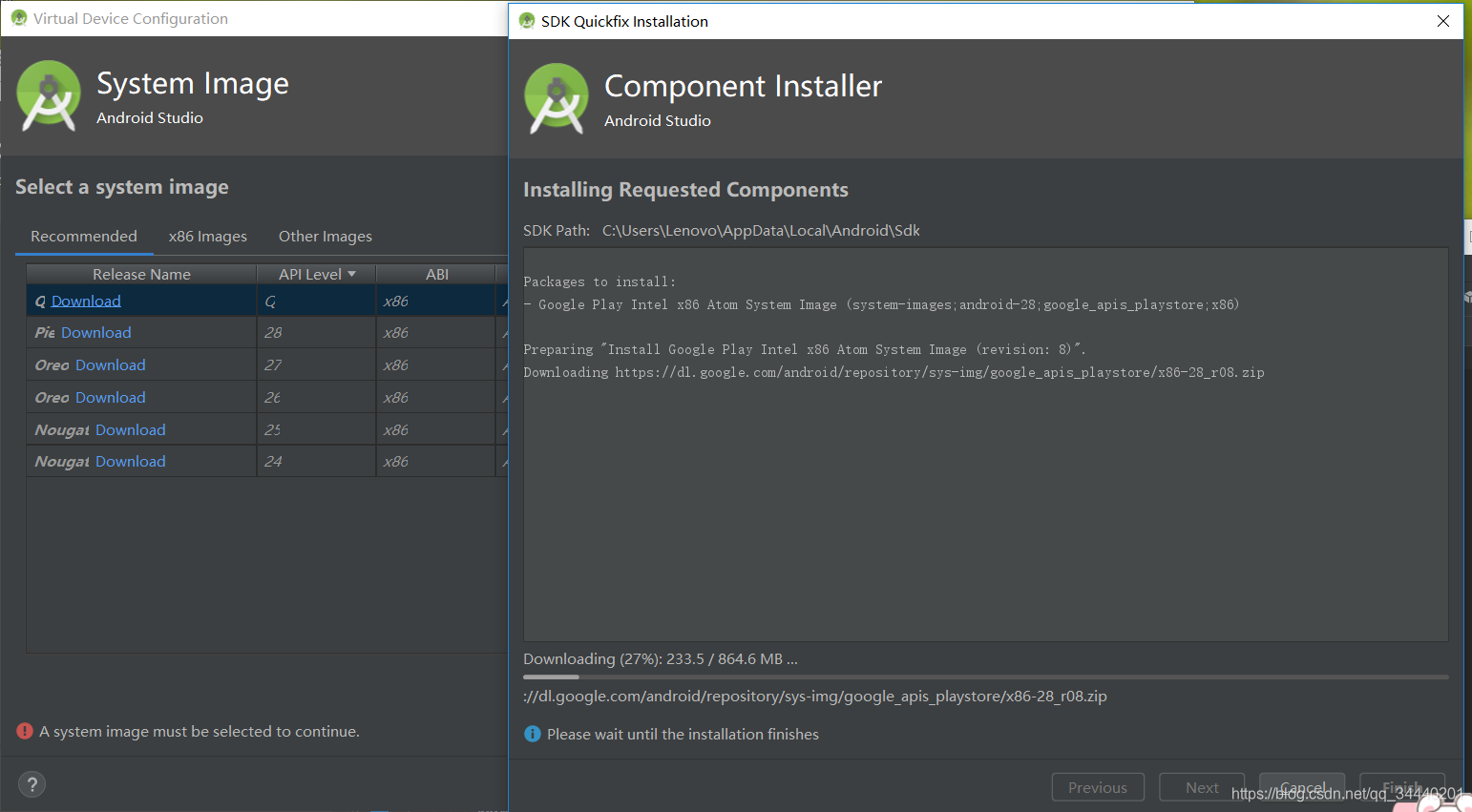This screenshot has height=812, width=1472.
Task: Close the SDK Quickfix Installation dialog
Action: click(x=1443, y=21)
